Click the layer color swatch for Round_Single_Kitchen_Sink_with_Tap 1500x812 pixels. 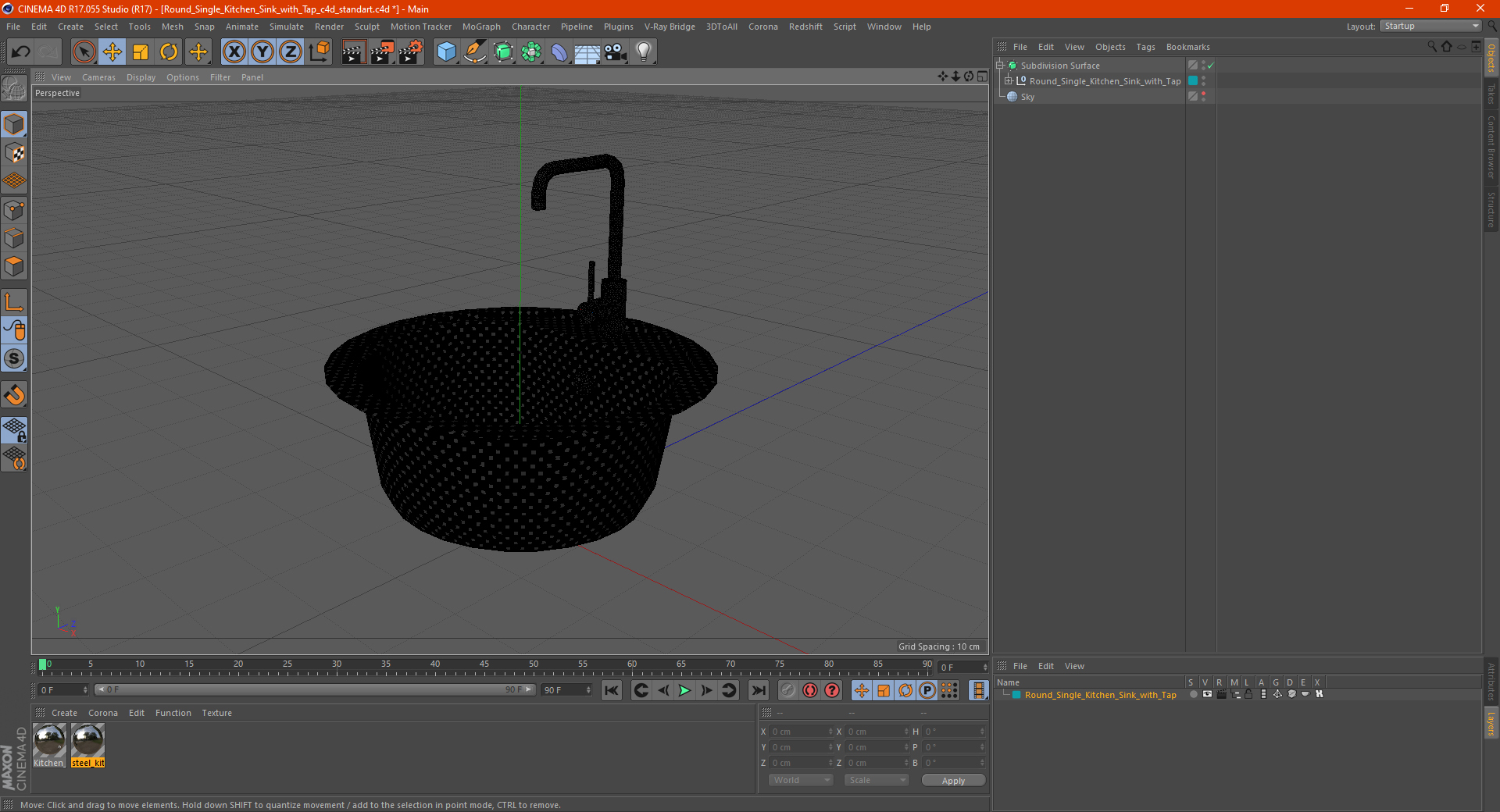[x=1016, y=695]
